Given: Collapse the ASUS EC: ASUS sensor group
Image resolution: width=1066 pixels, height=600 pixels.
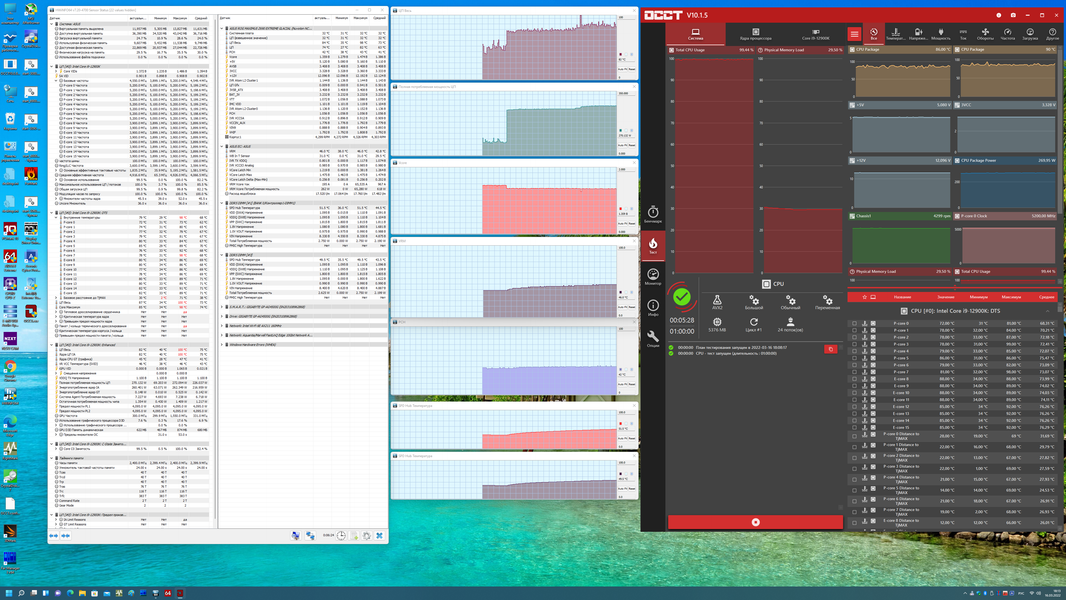Looking at the screenshot, I should tap(222, 146).
